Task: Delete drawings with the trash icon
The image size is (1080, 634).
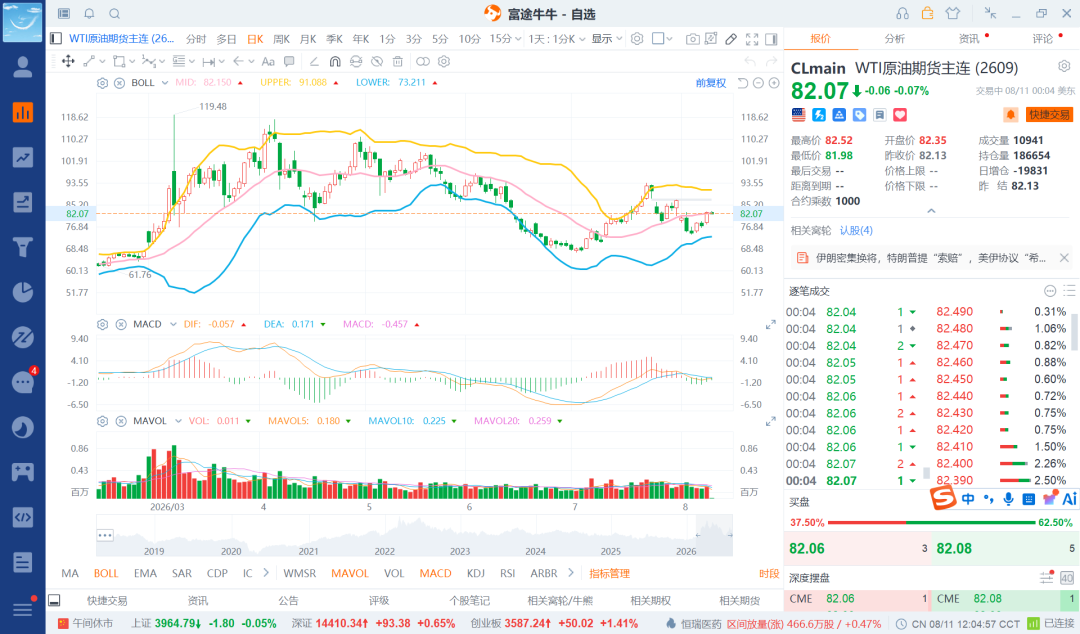Action: click(x=397, y=61)
